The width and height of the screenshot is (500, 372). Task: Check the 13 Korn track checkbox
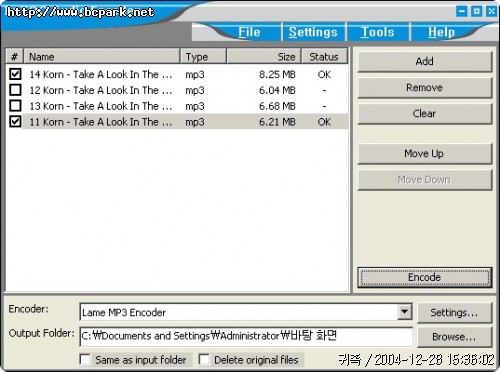coord(15,106)
